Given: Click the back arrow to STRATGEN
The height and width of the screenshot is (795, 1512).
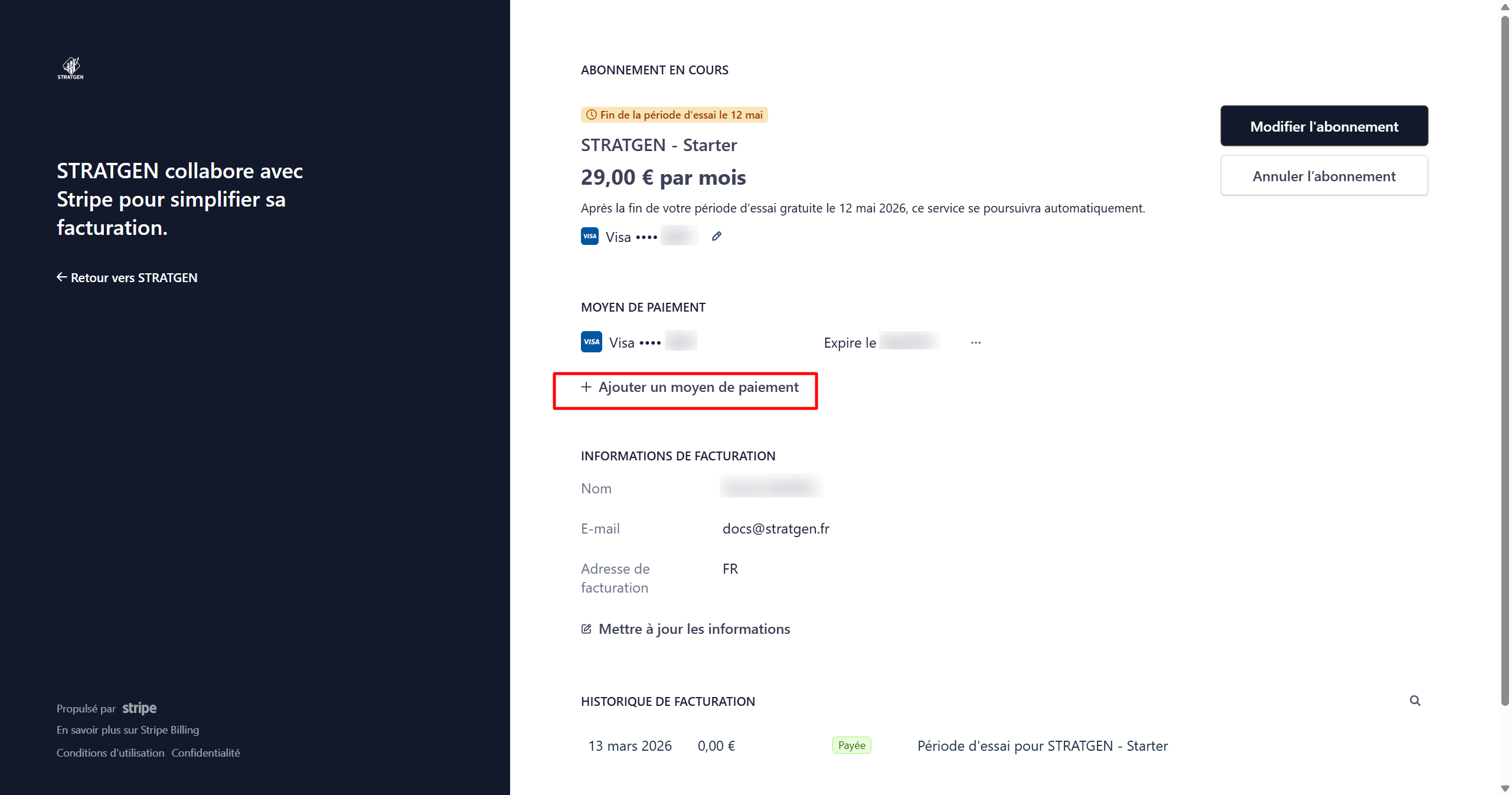Looking at the screenshot, I should 61,277.
